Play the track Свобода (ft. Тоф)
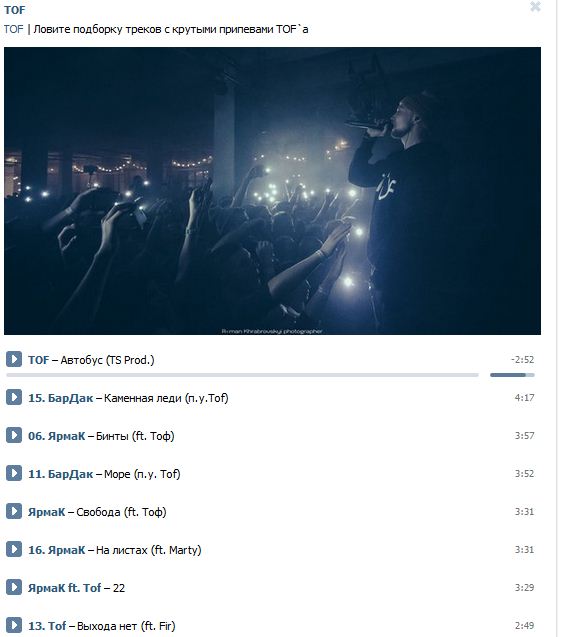This screenshot has height=637, width=583. click(x=14, y=511)
